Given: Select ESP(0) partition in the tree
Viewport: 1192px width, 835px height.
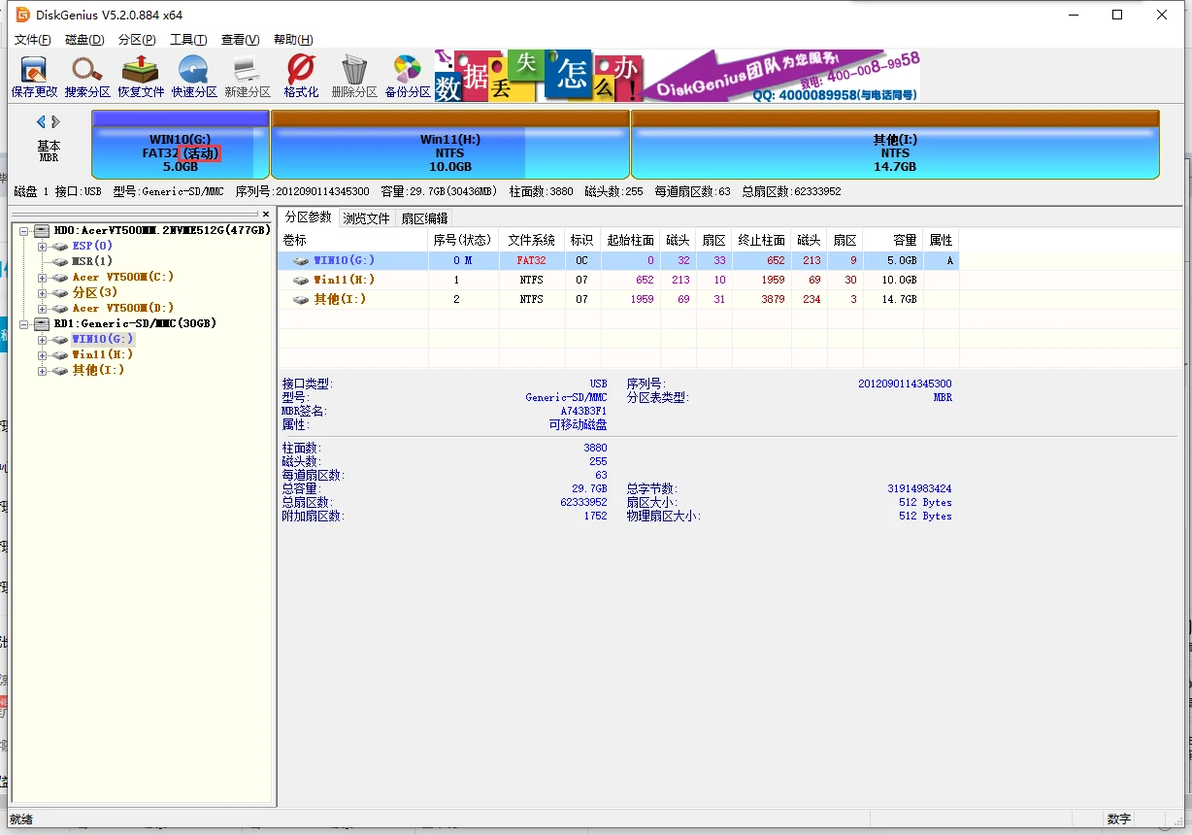Looking at the screenshot, I should pos(92,246).
